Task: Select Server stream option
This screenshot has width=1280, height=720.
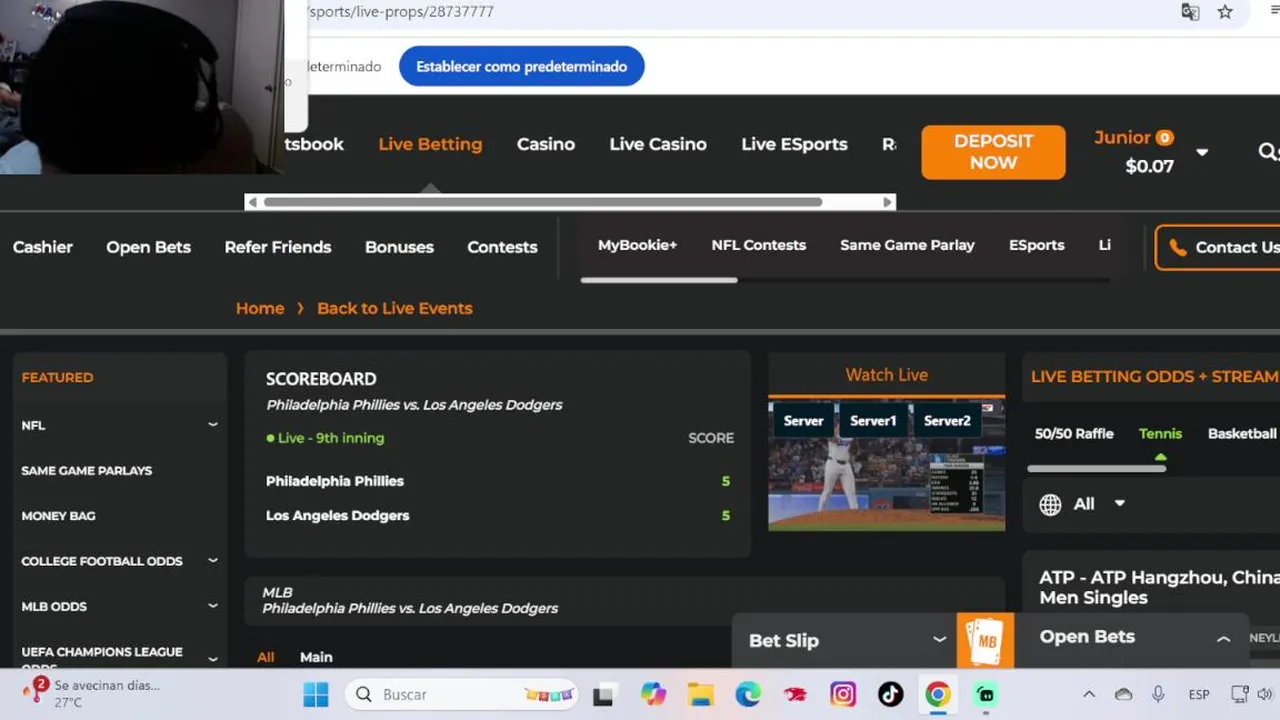Action: click(x=803, y=421)
